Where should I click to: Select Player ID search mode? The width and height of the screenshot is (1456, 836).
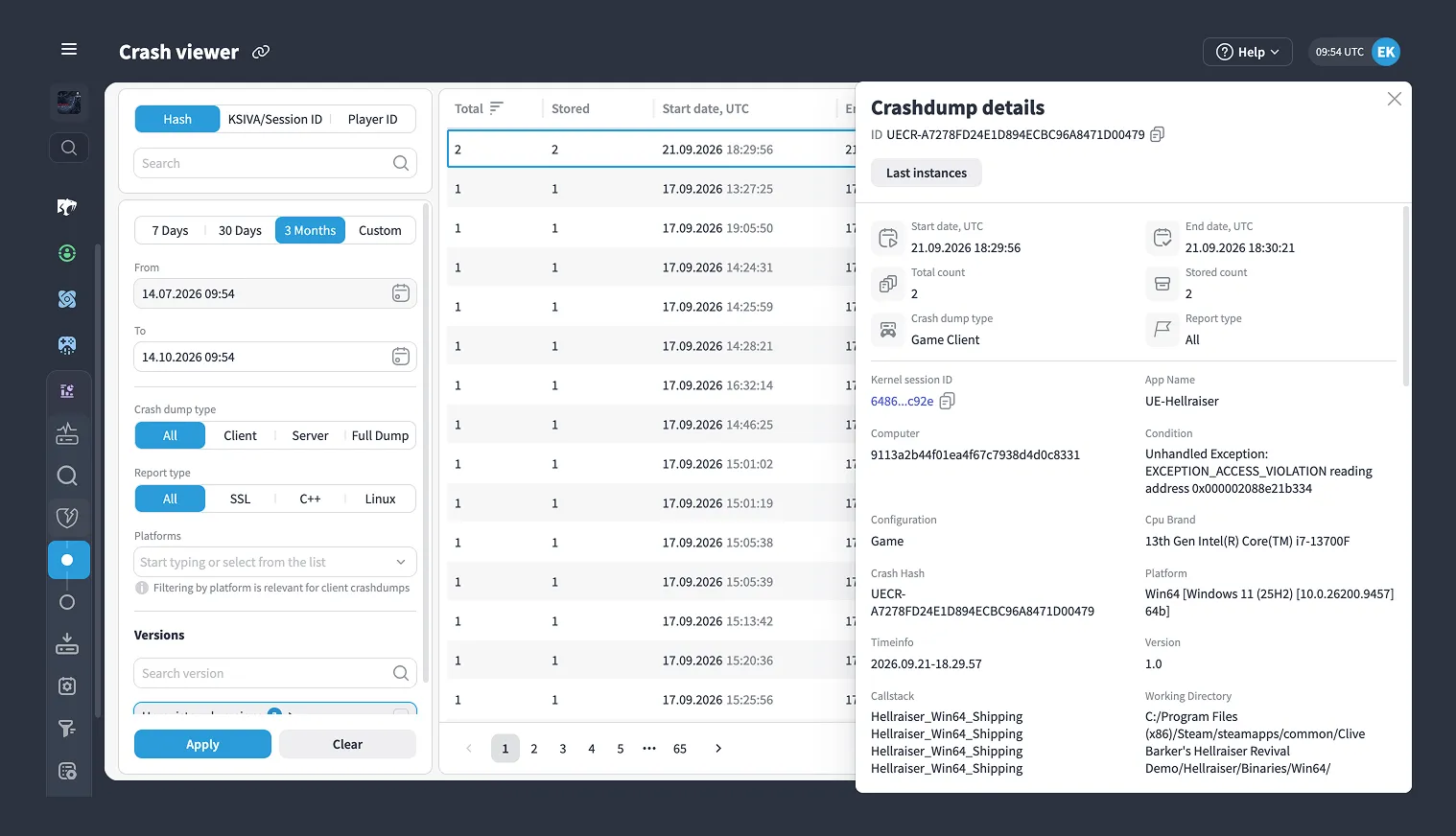(x=373, y=119)
